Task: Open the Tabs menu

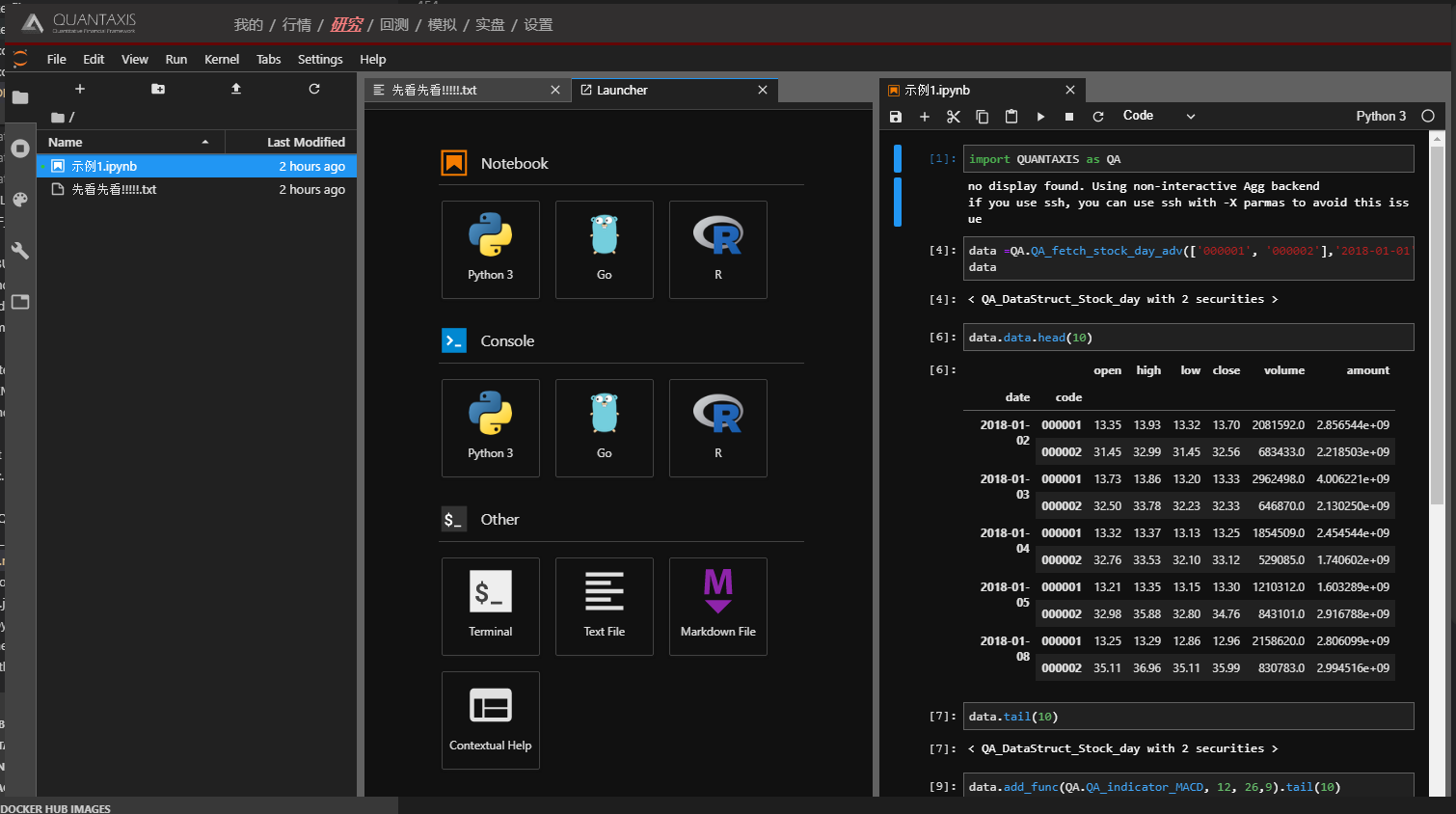Action: point(269,59)
